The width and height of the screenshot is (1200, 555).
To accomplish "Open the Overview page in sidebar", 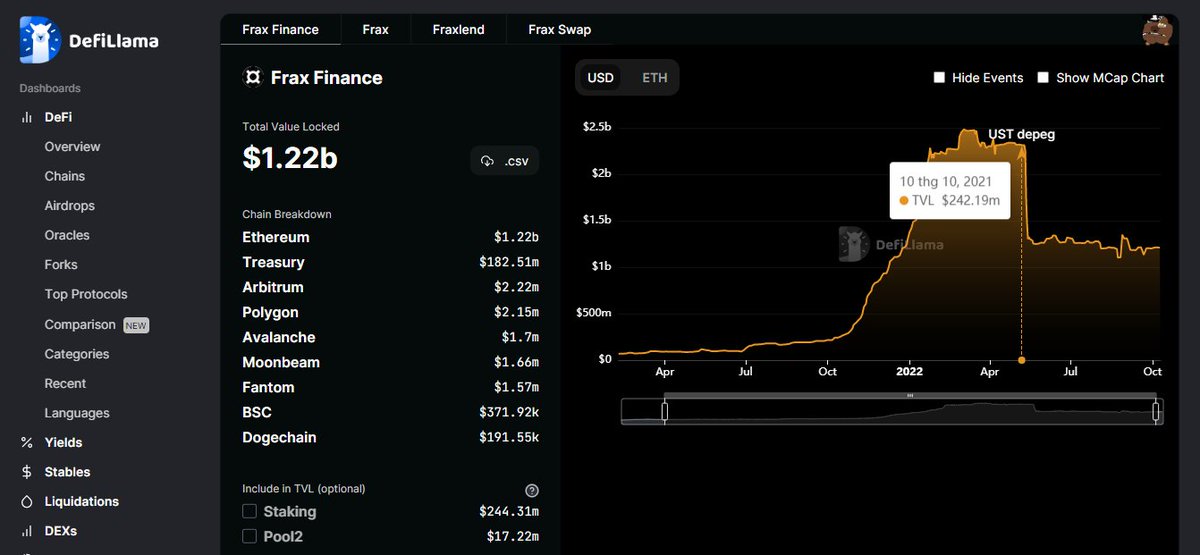I will pyautogui.click(x=72, y=147).
